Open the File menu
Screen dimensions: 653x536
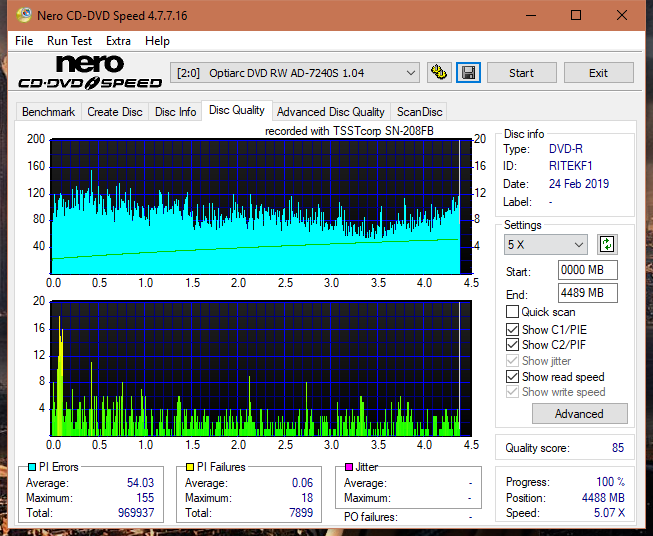tap(24, 41)
